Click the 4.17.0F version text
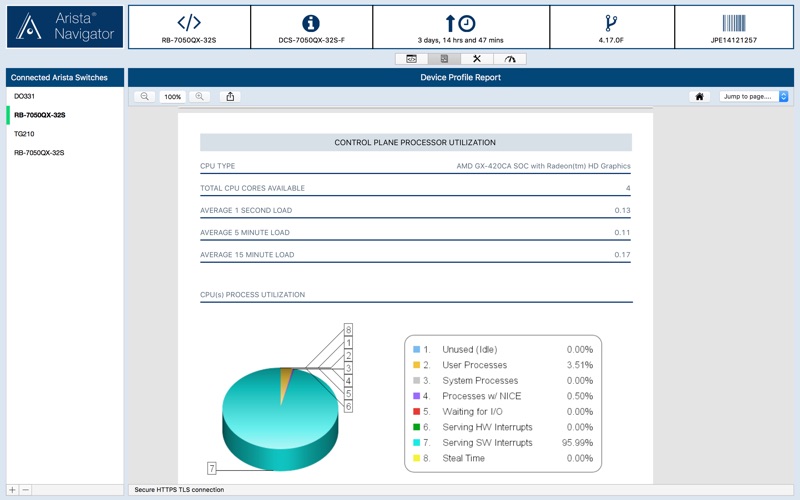Viewport: 800px width, 500px height. [x=611, y=40]
